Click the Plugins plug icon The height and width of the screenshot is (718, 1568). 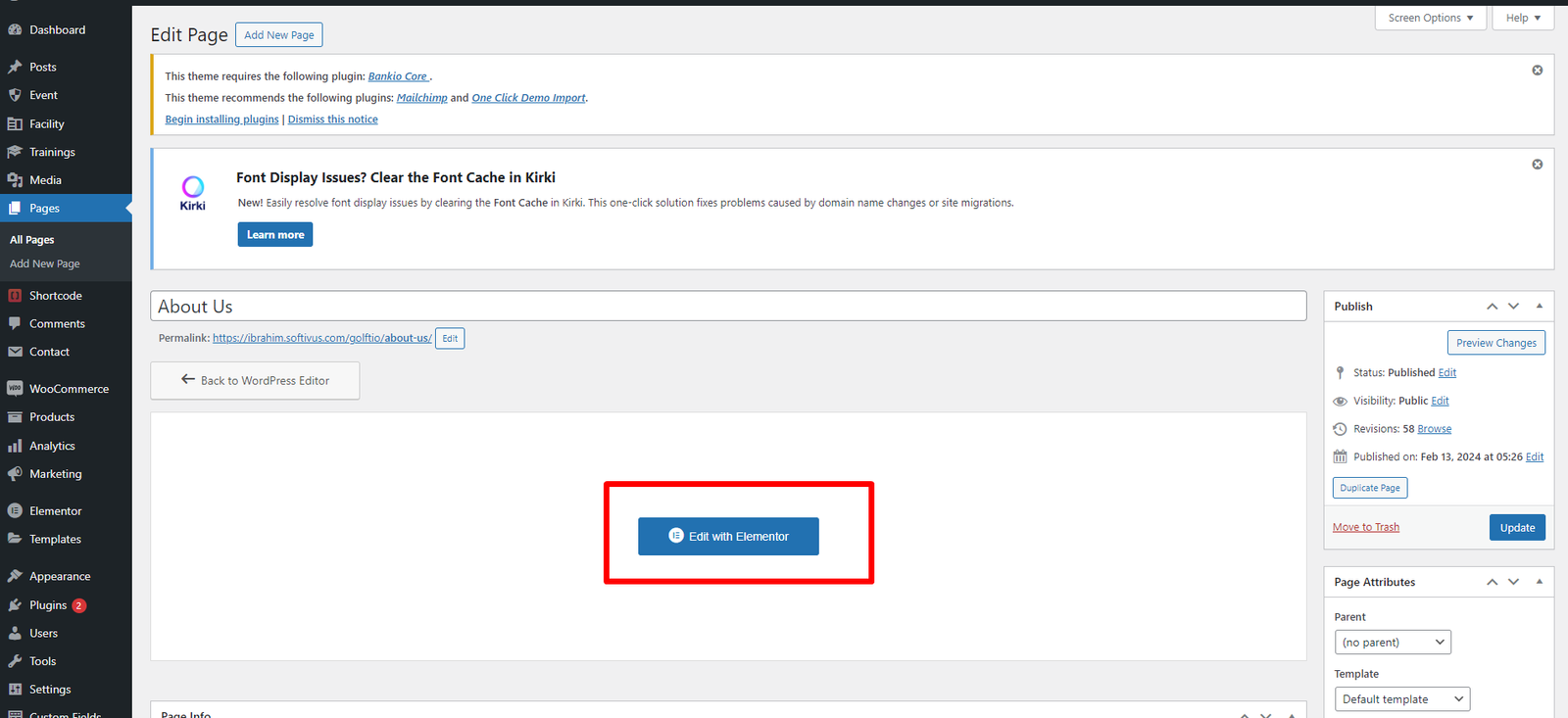(15, 605)
